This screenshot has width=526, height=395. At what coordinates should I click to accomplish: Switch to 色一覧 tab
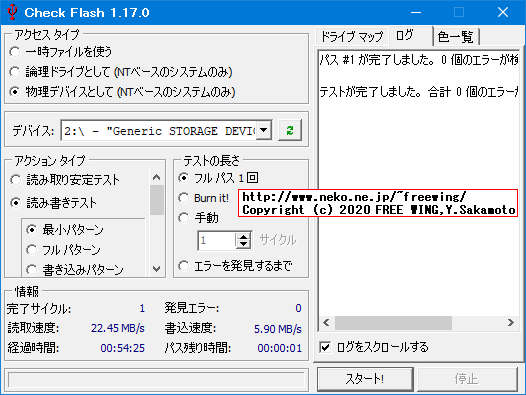point(456,37)
